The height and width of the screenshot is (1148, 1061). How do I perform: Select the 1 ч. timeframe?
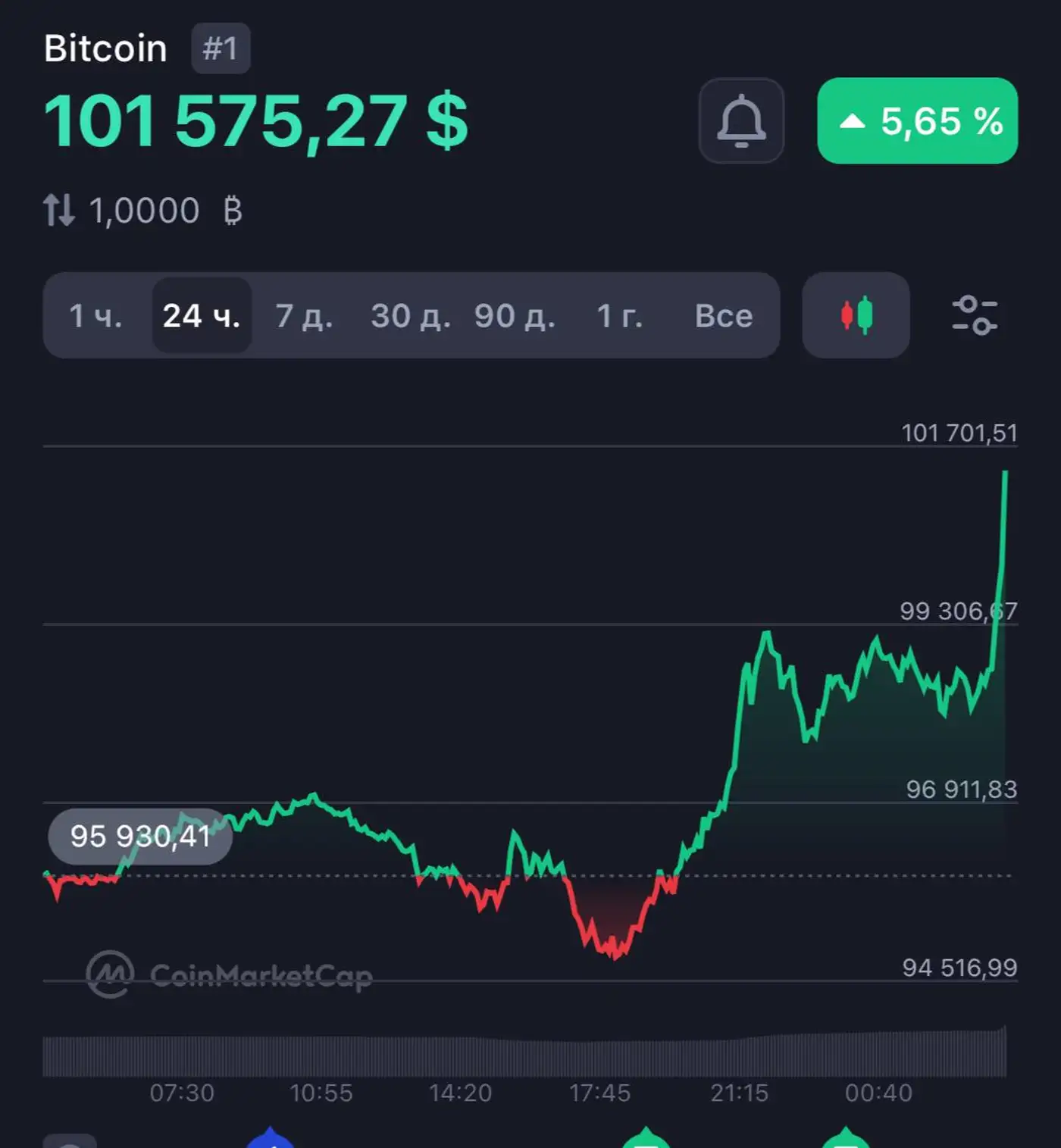tap(95, 316)
